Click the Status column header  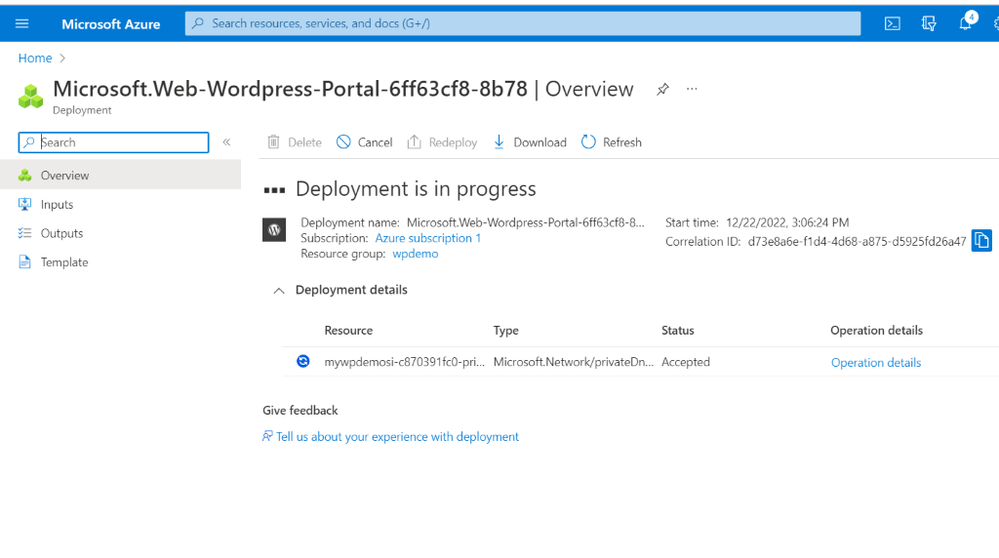pos(677,330)
